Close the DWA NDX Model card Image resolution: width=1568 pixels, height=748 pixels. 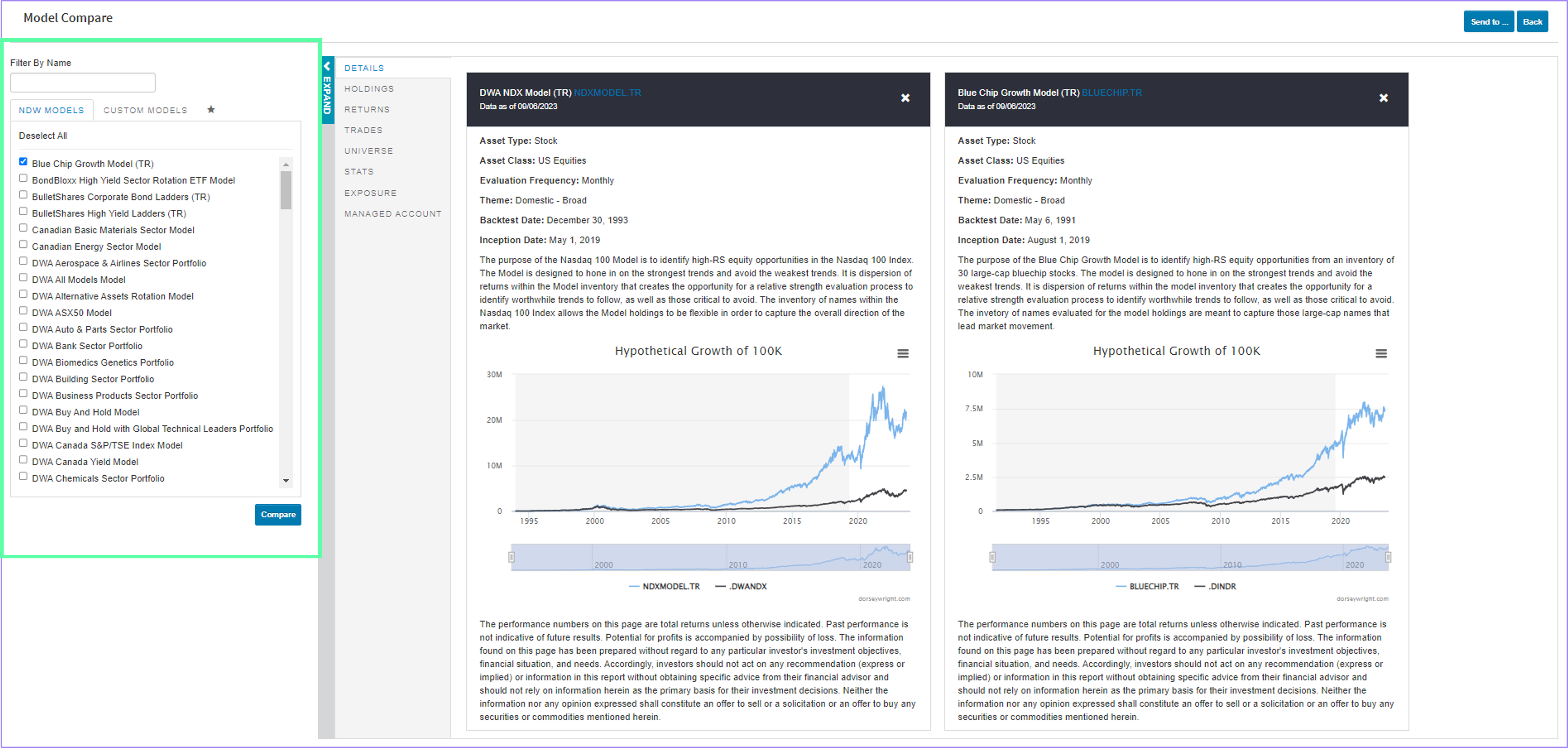pyautogui.click(x=905, y=98)
